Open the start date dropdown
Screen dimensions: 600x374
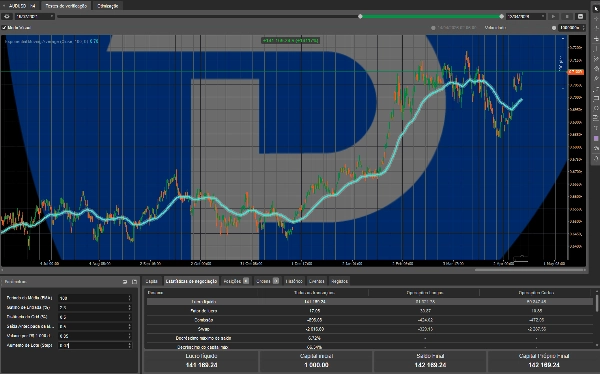[35, 16]
